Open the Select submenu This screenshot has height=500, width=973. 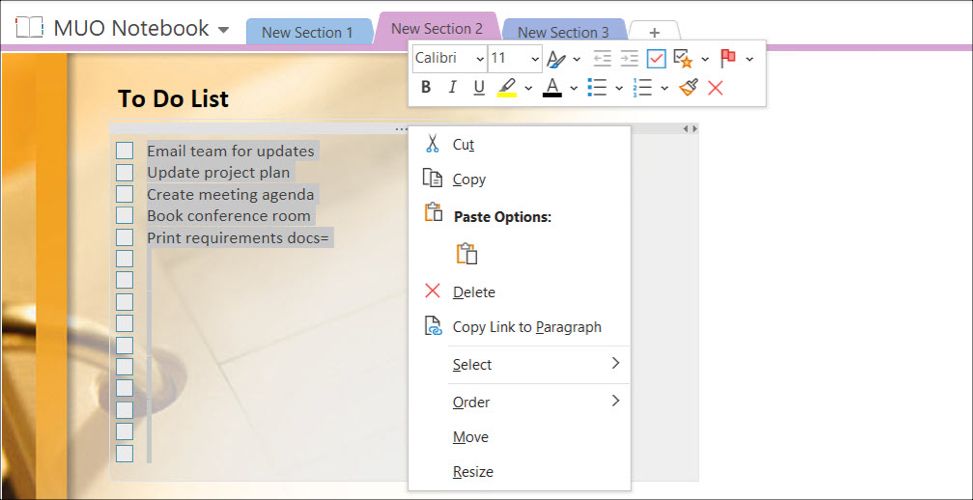[519, 364]
